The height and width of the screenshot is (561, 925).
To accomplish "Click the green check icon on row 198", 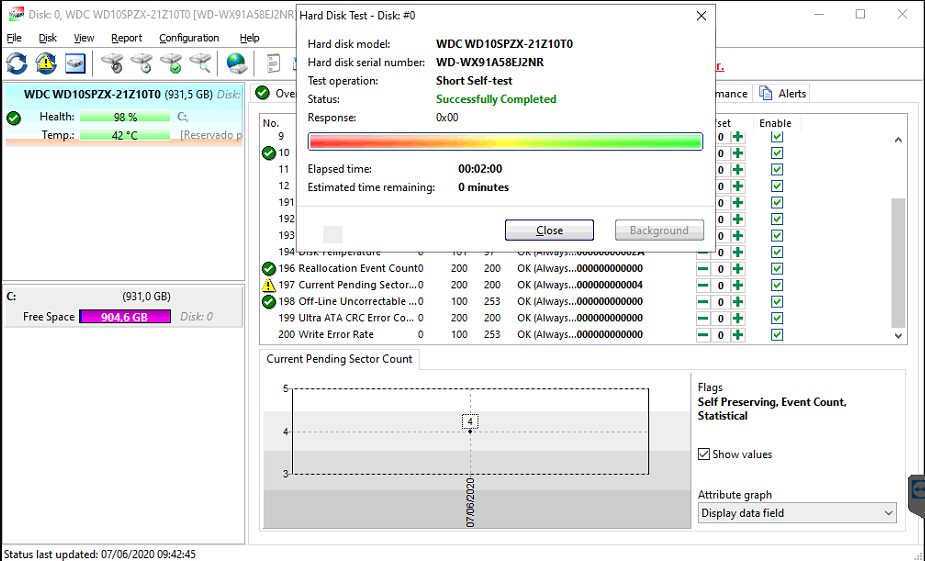I will point(268,302).
